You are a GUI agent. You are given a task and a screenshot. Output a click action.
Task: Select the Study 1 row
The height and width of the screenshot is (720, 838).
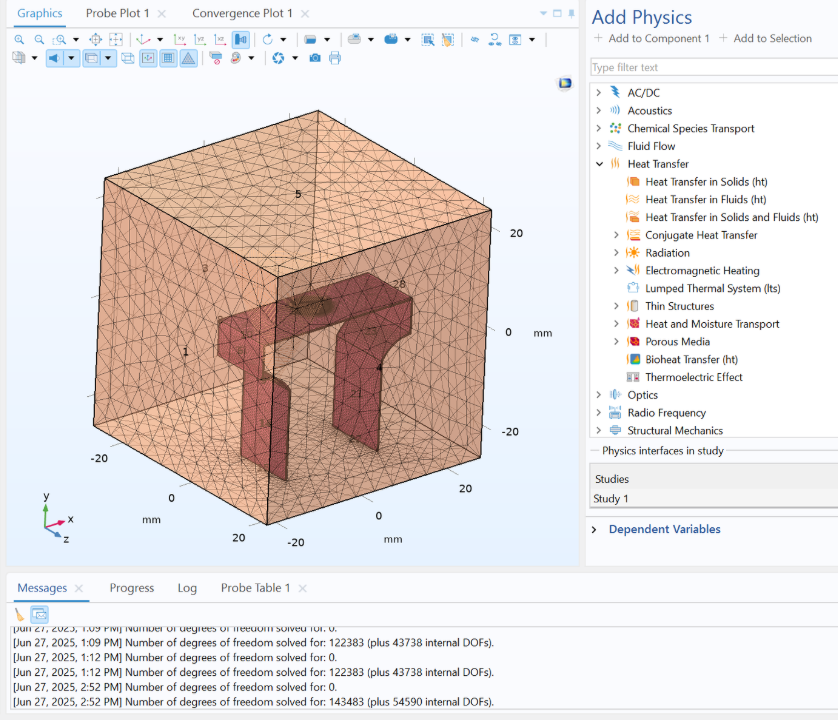point(714,498)
